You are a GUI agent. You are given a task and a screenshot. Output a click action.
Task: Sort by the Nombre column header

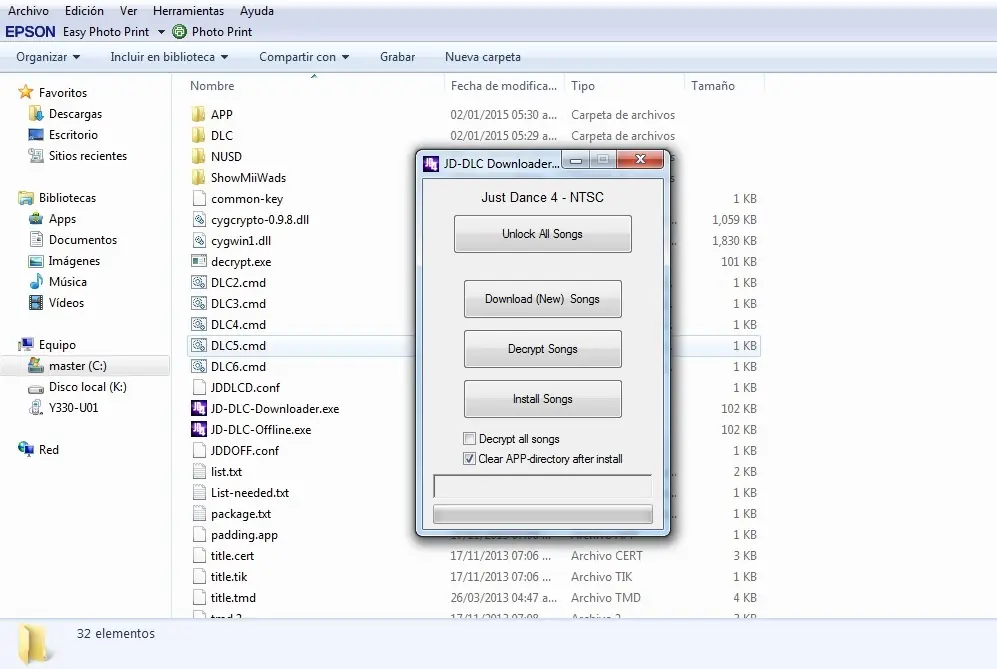click(315, 86)
